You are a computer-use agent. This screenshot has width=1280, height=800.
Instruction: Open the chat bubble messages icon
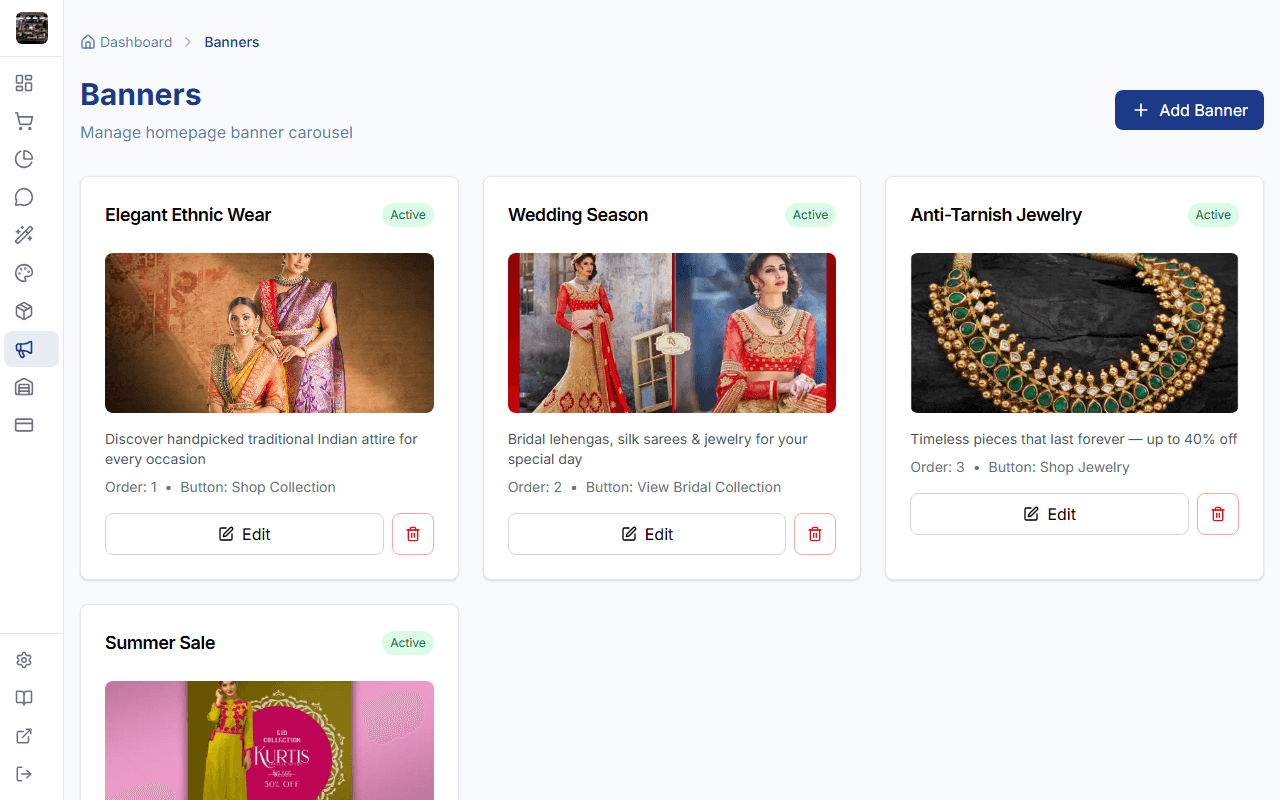24,197
